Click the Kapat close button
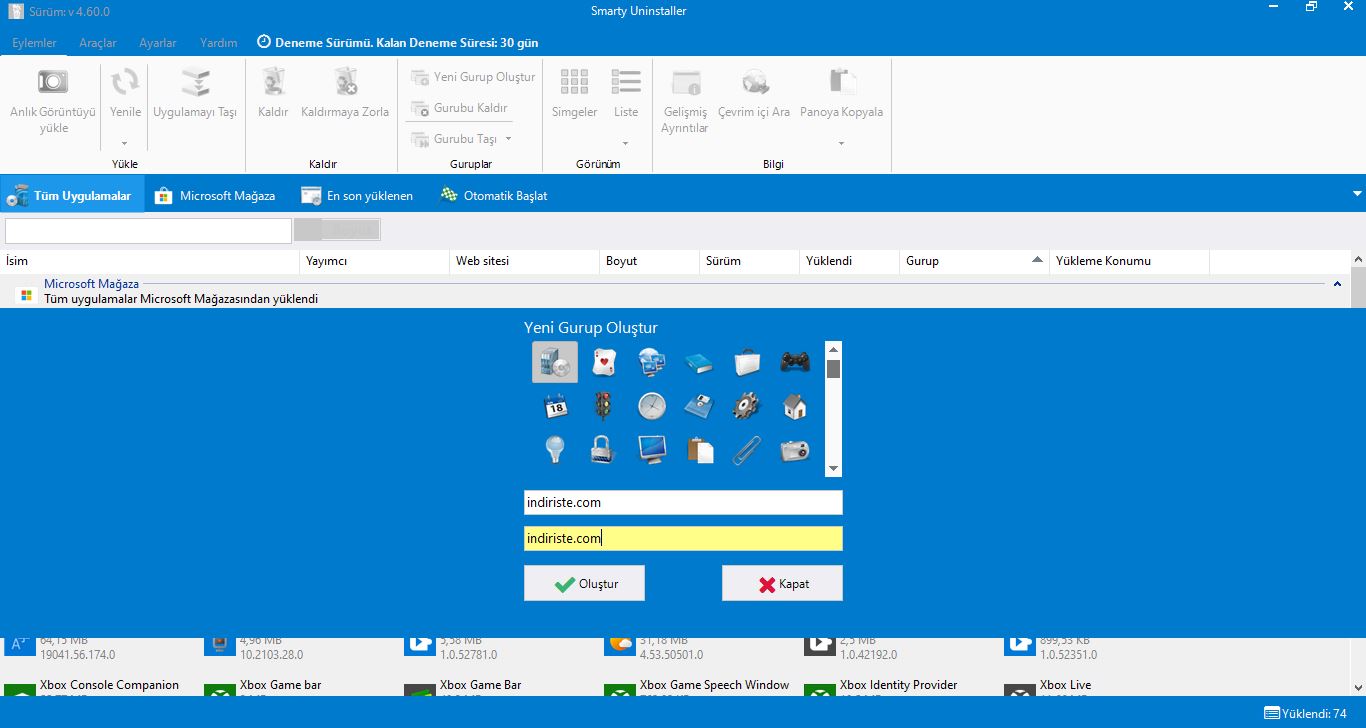The height and width of the screenshot is (728, 1366). click(782, 583)
